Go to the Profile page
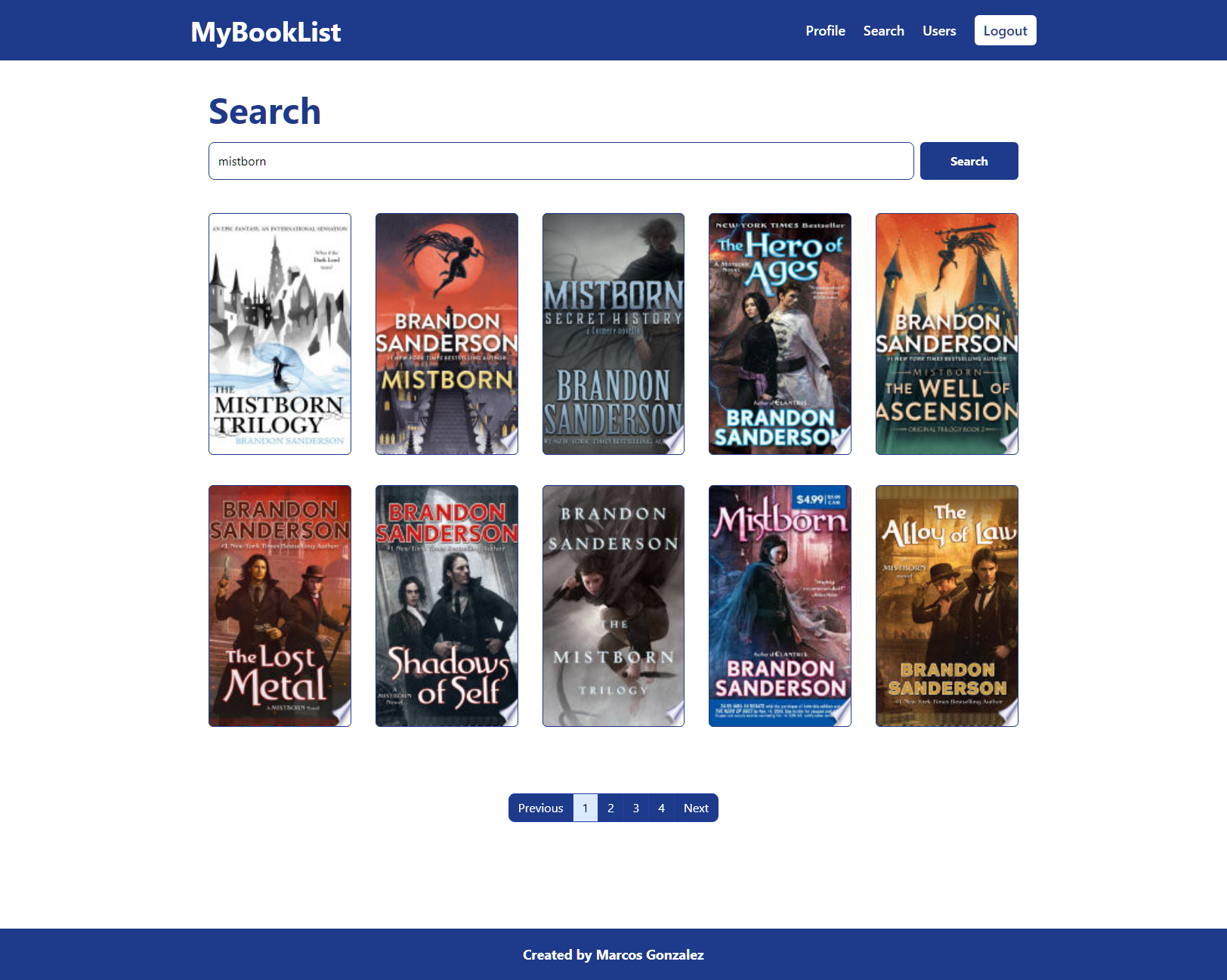1227x980 pixels. tap(825, 31)
